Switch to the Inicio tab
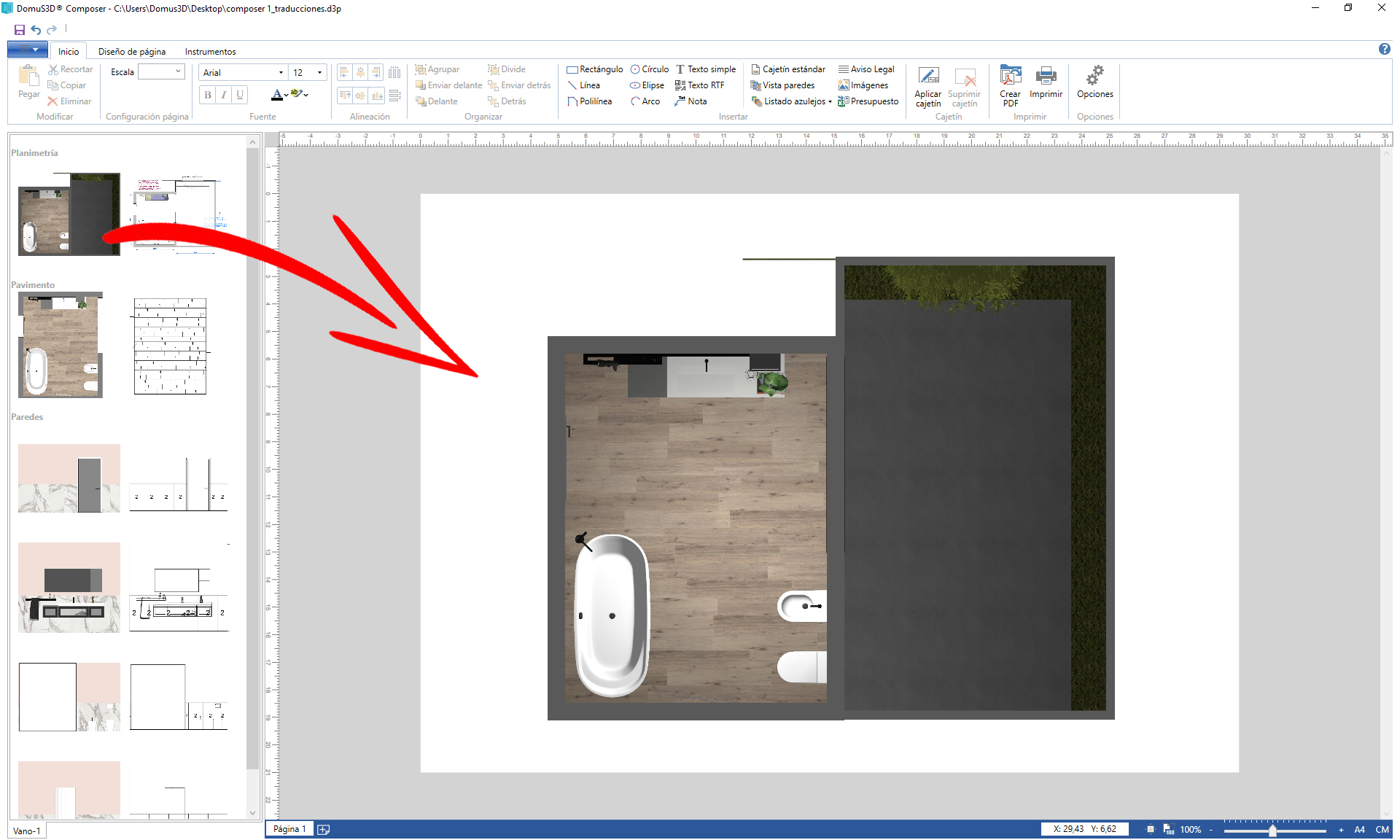 pos(69,51)
